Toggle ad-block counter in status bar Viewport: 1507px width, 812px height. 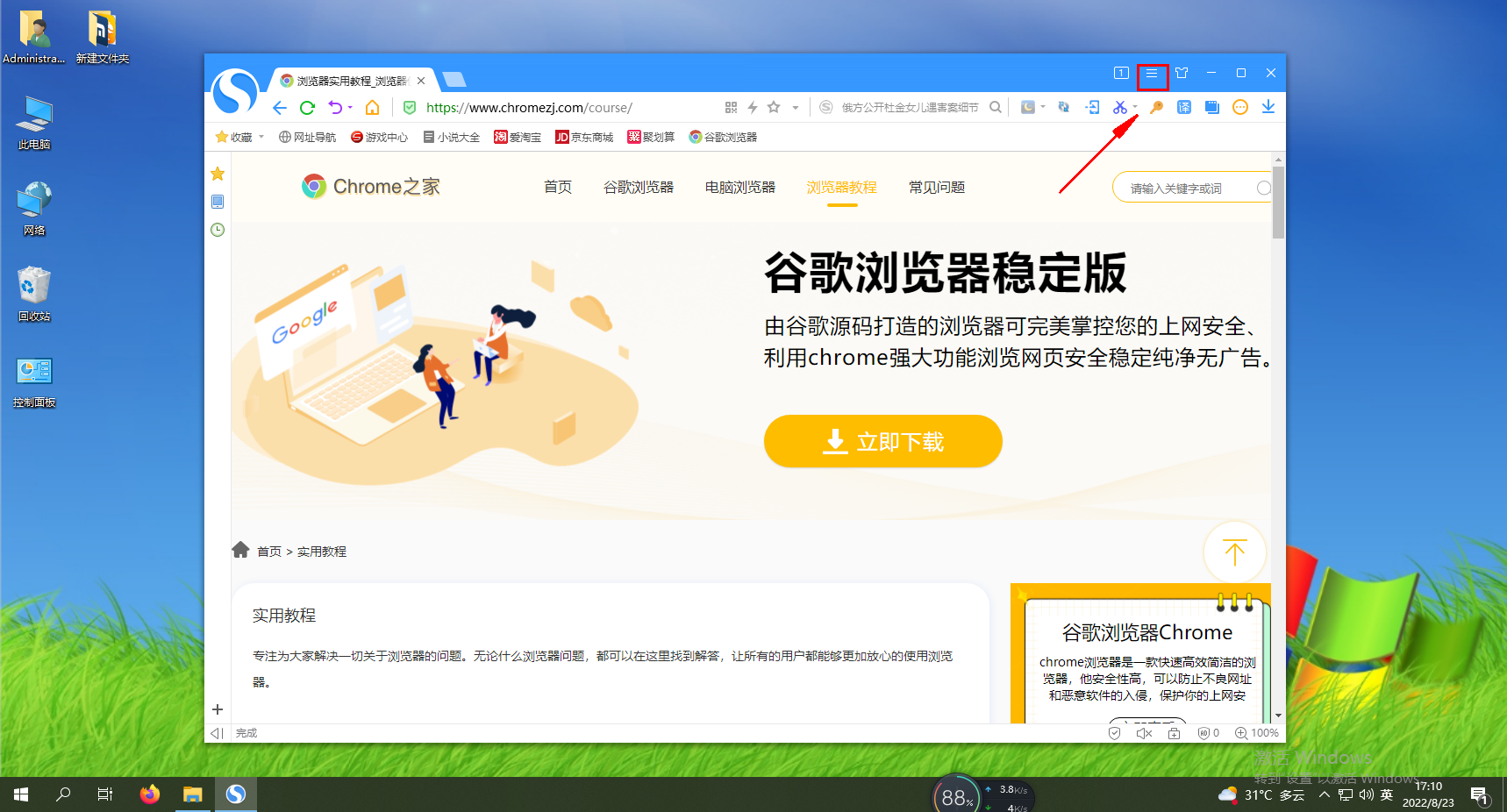(1209, 733)
